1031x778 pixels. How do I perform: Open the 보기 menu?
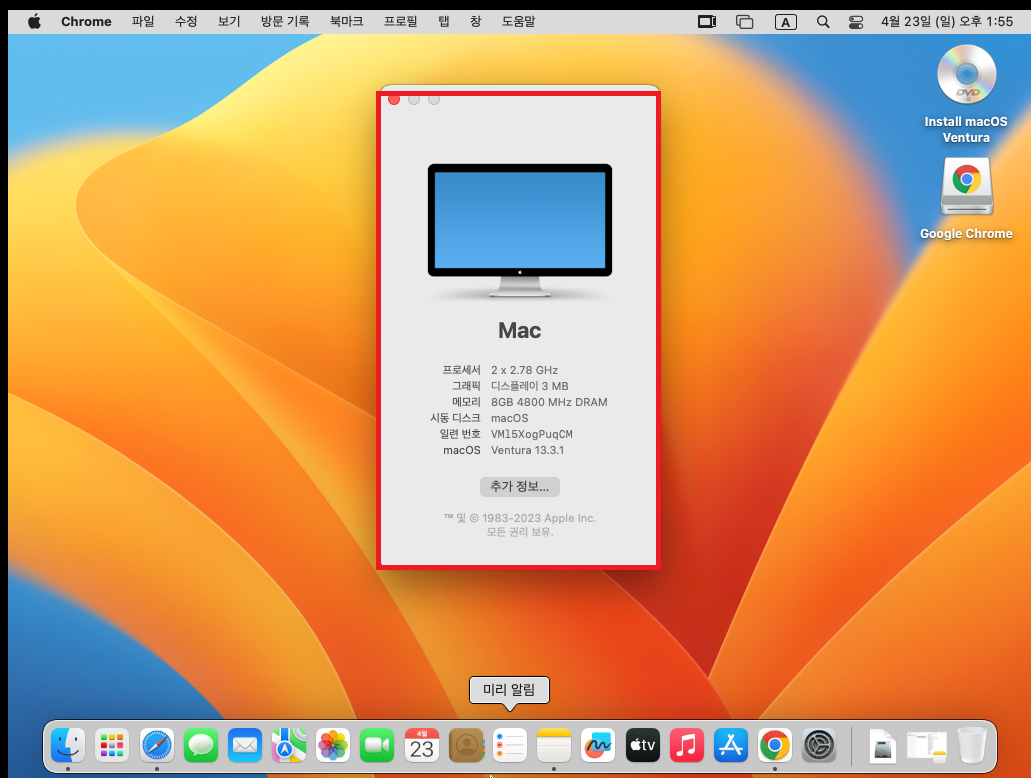229,22
